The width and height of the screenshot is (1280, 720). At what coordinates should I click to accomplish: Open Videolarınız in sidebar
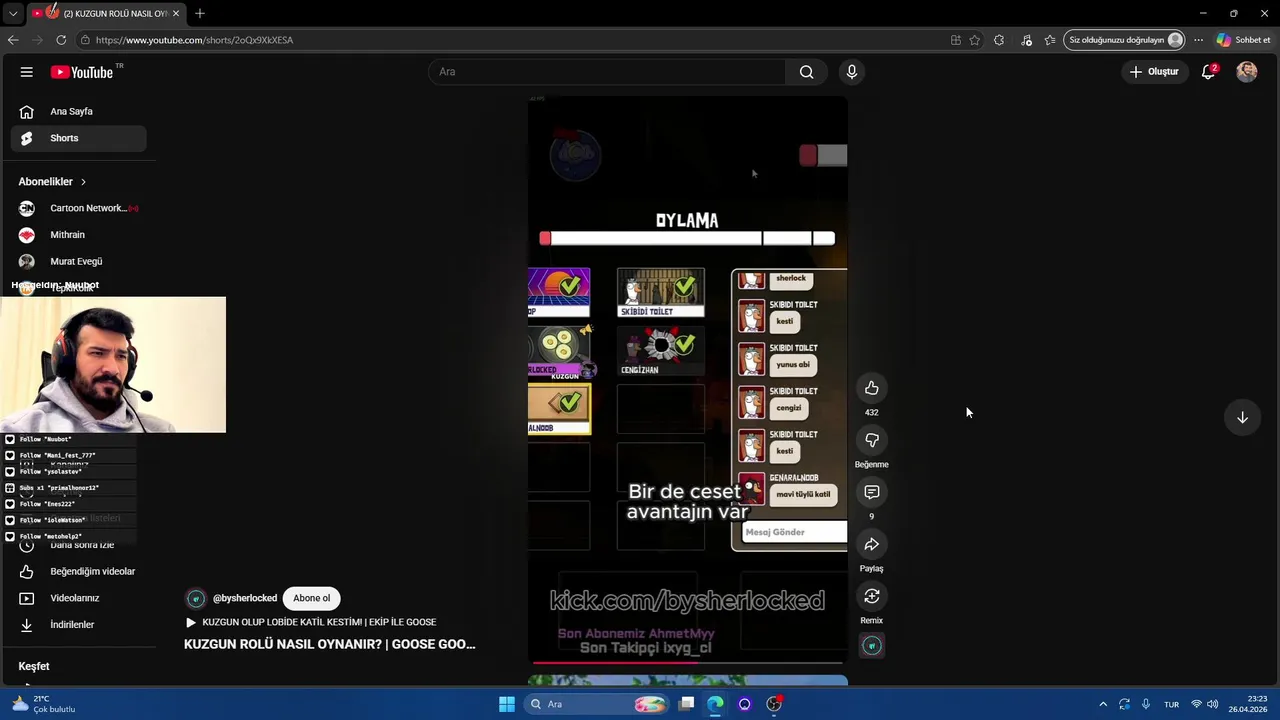point(78,598)
